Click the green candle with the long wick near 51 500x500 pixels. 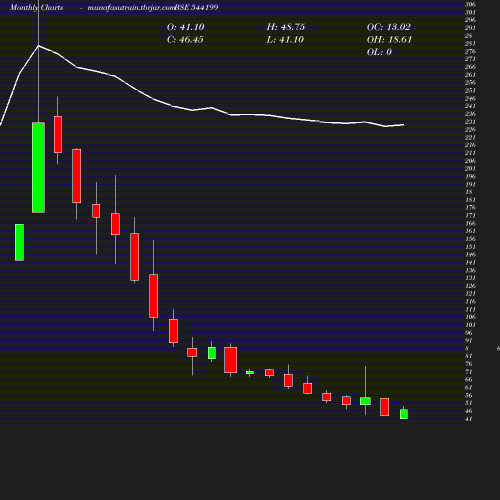pos(365,401)
